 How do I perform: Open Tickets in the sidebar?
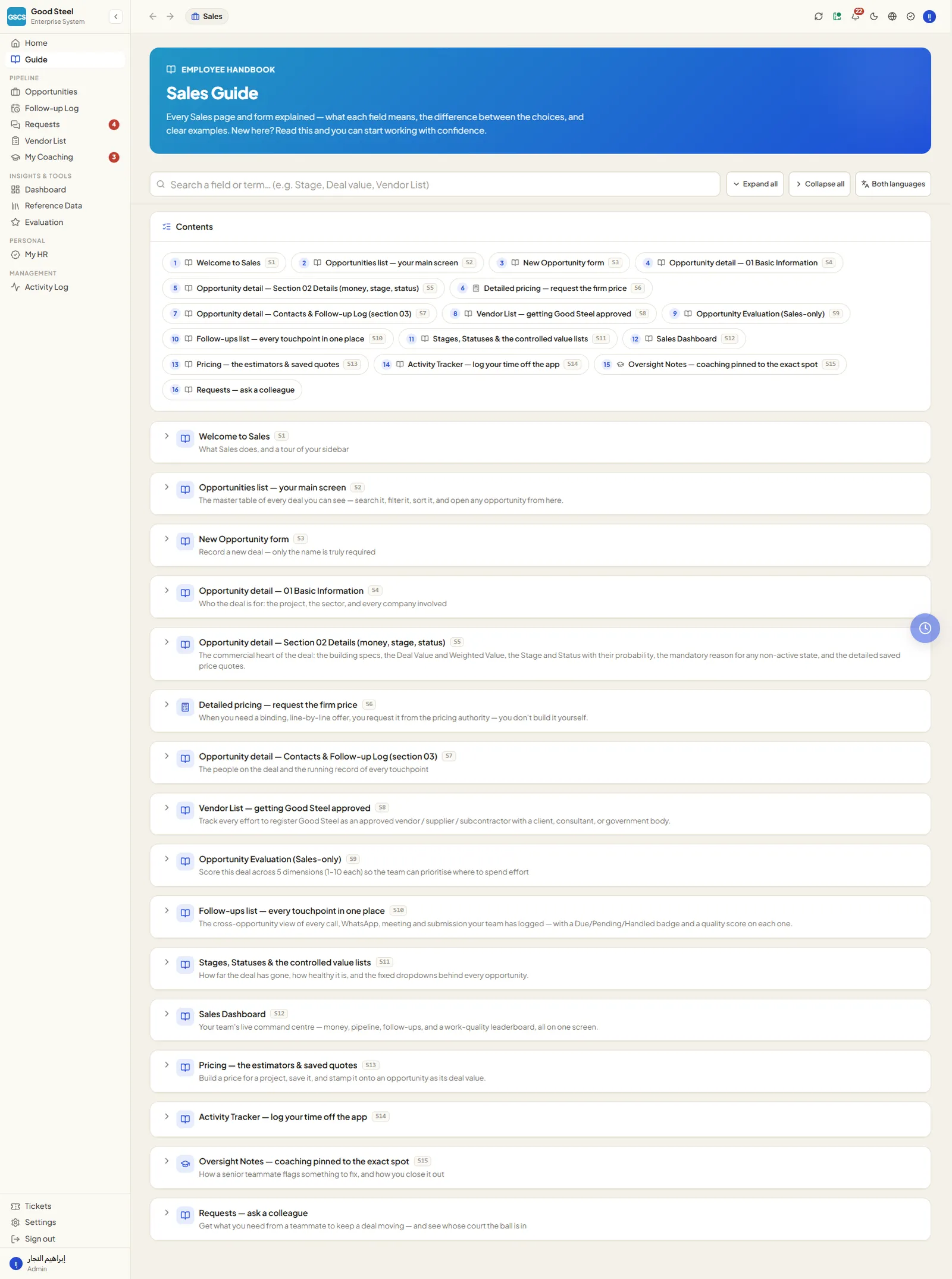[65, 1206]
